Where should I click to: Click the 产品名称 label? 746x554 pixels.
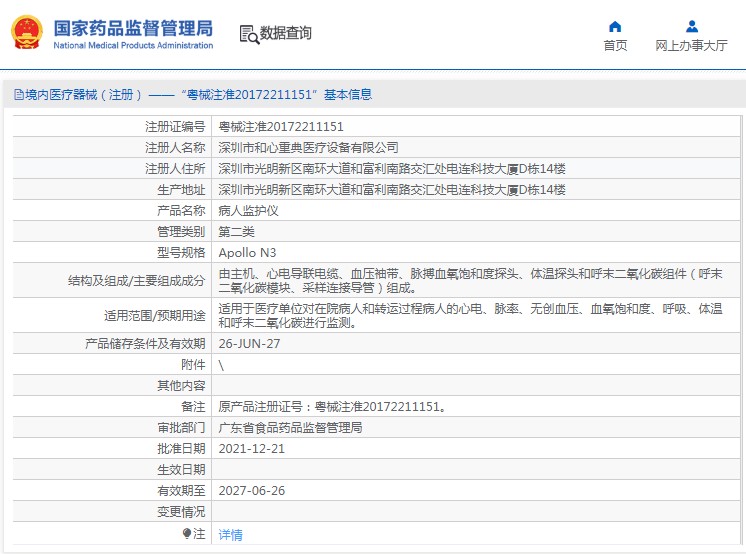pyautogui.click(x=181, y=210)
